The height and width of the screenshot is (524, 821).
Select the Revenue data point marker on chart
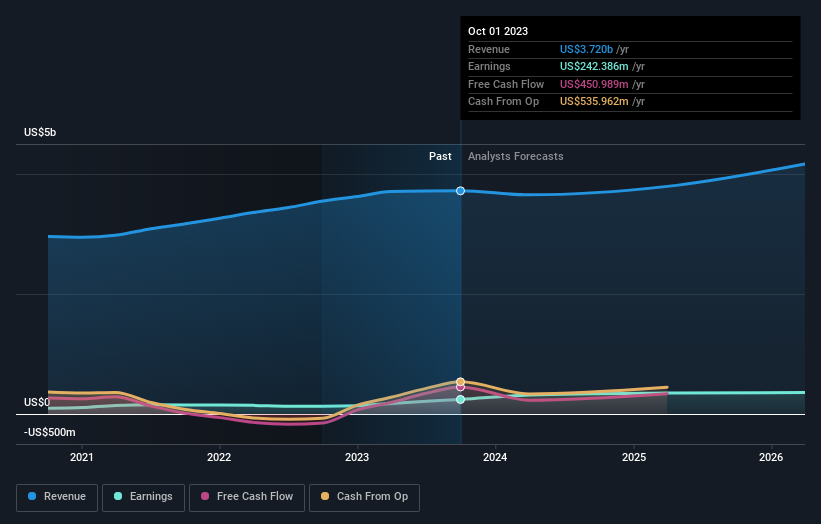[x=460, y=191]
